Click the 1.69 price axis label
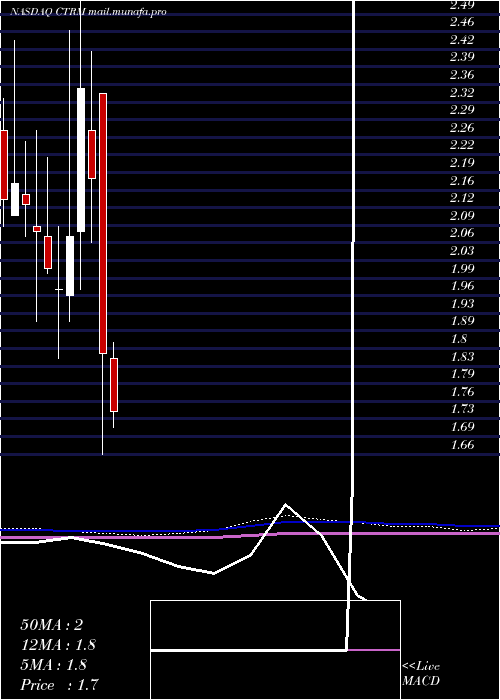Viewport: 500px width, 700px height. click(x=462, y=427)
